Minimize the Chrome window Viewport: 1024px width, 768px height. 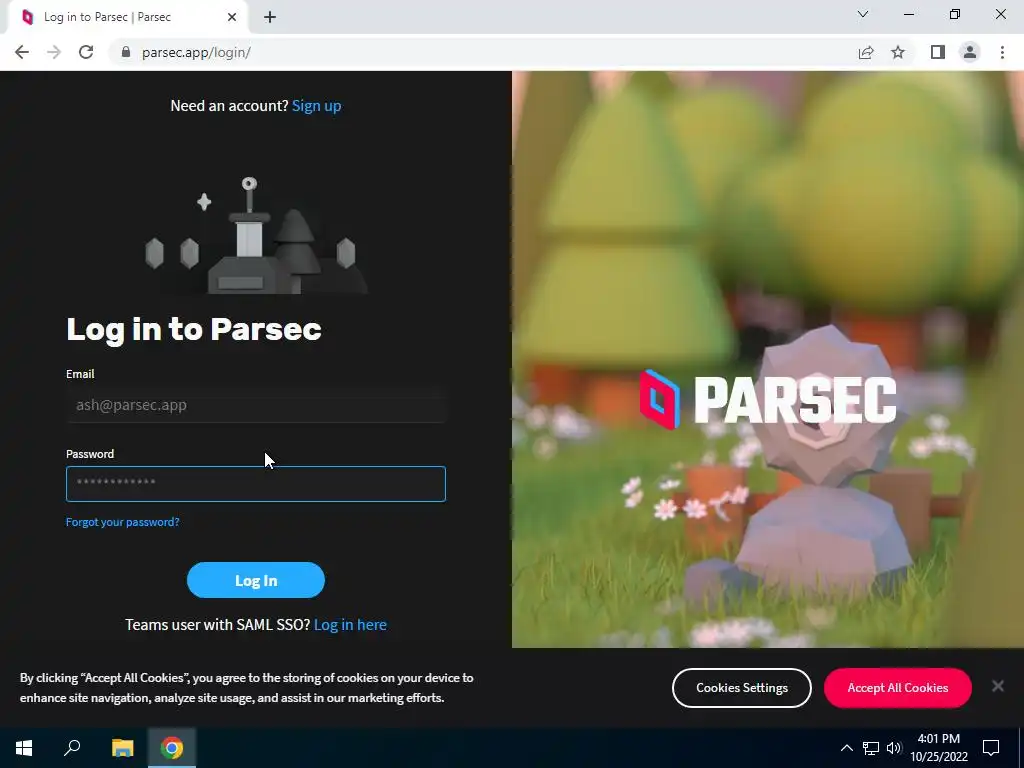[x=909, y=14]
